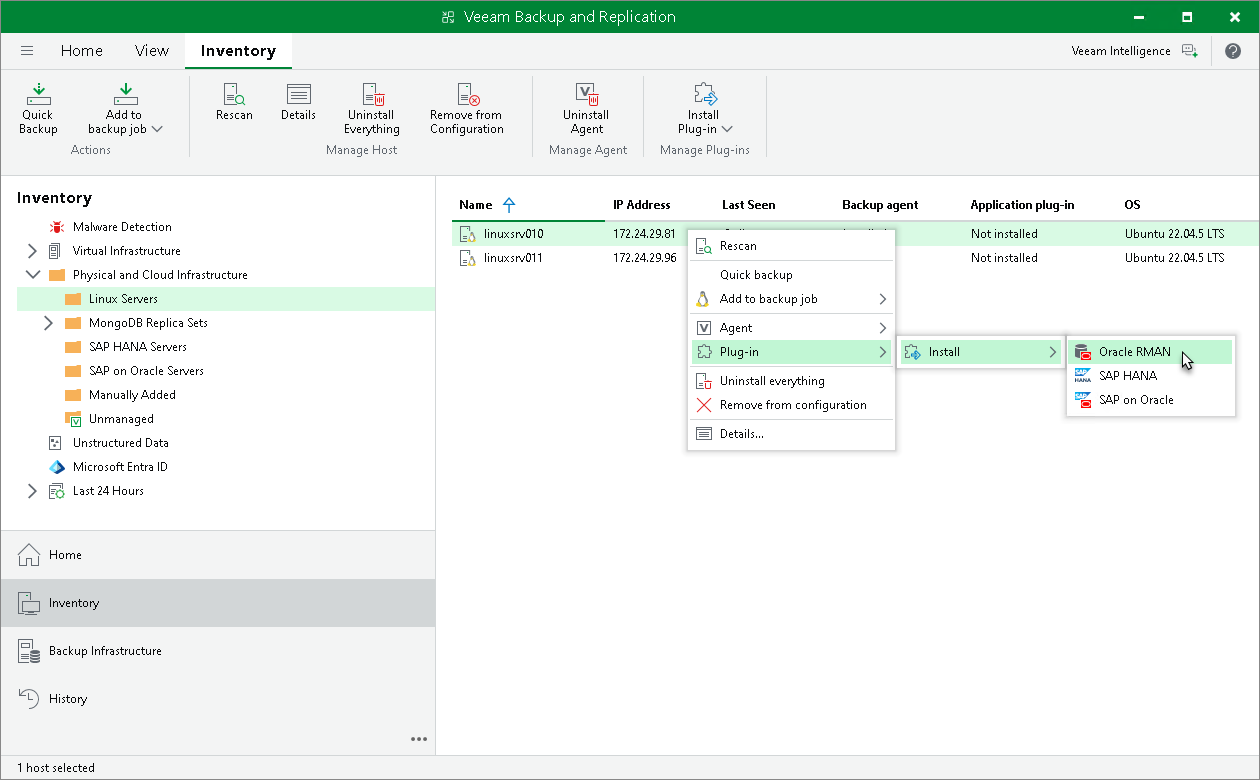Viewport: 1260px width, 780px height.
Task: Switch to the Home ribbon tab
Action: tap(82, 51)
